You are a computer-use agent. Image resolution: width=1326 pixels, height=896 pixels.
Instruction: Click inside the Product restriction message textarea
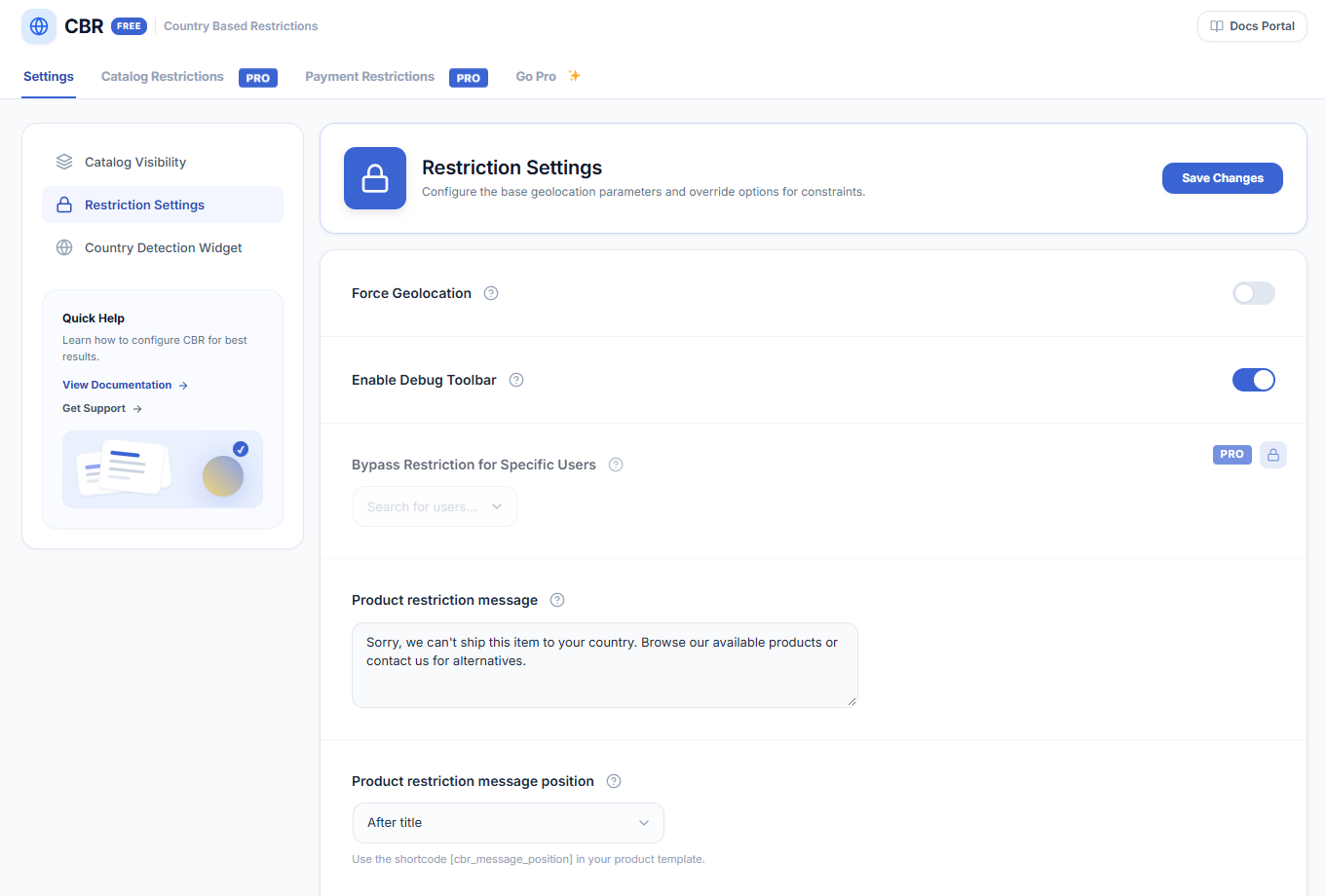(x=605, y=665)
